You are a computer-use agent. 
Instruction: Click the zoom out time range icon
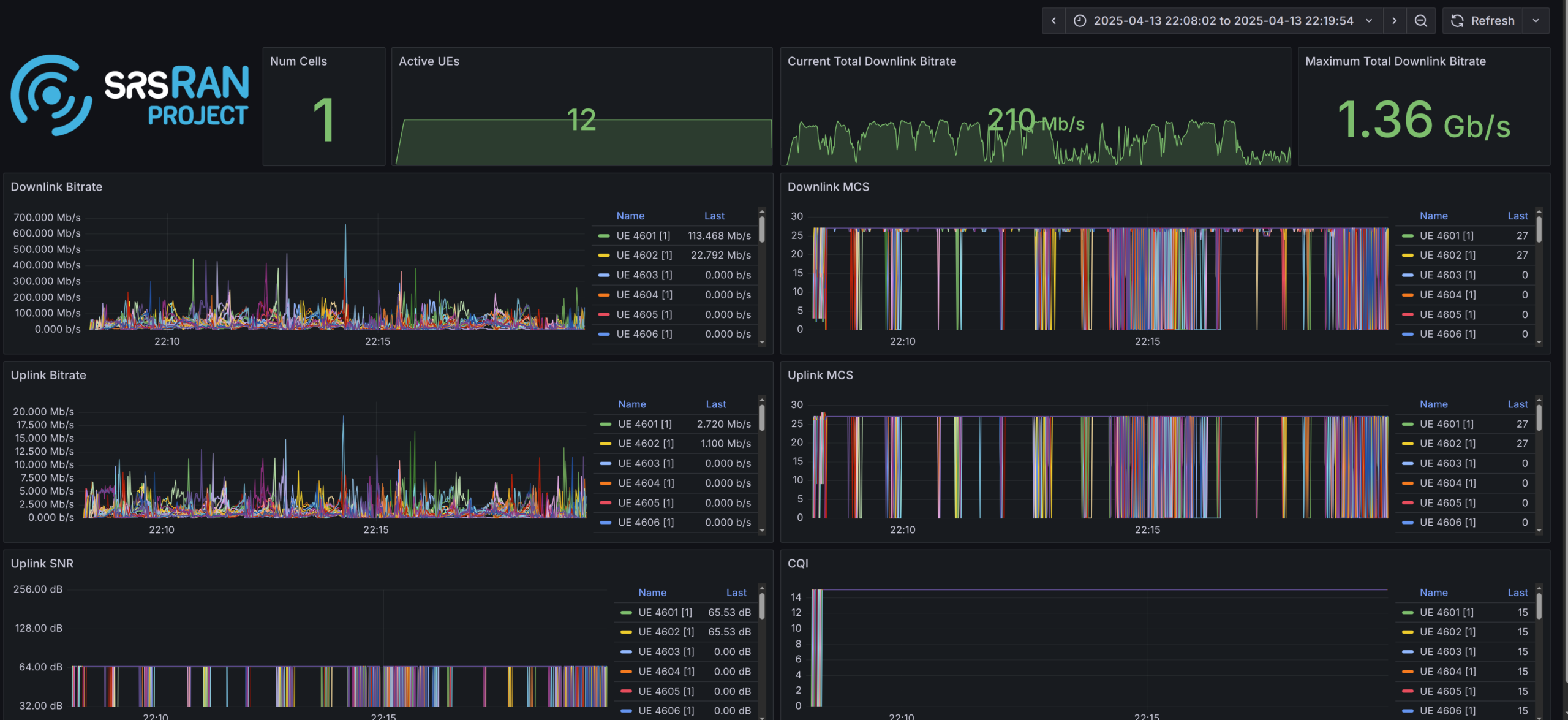pyautogui.click(x=1420, y=21)
